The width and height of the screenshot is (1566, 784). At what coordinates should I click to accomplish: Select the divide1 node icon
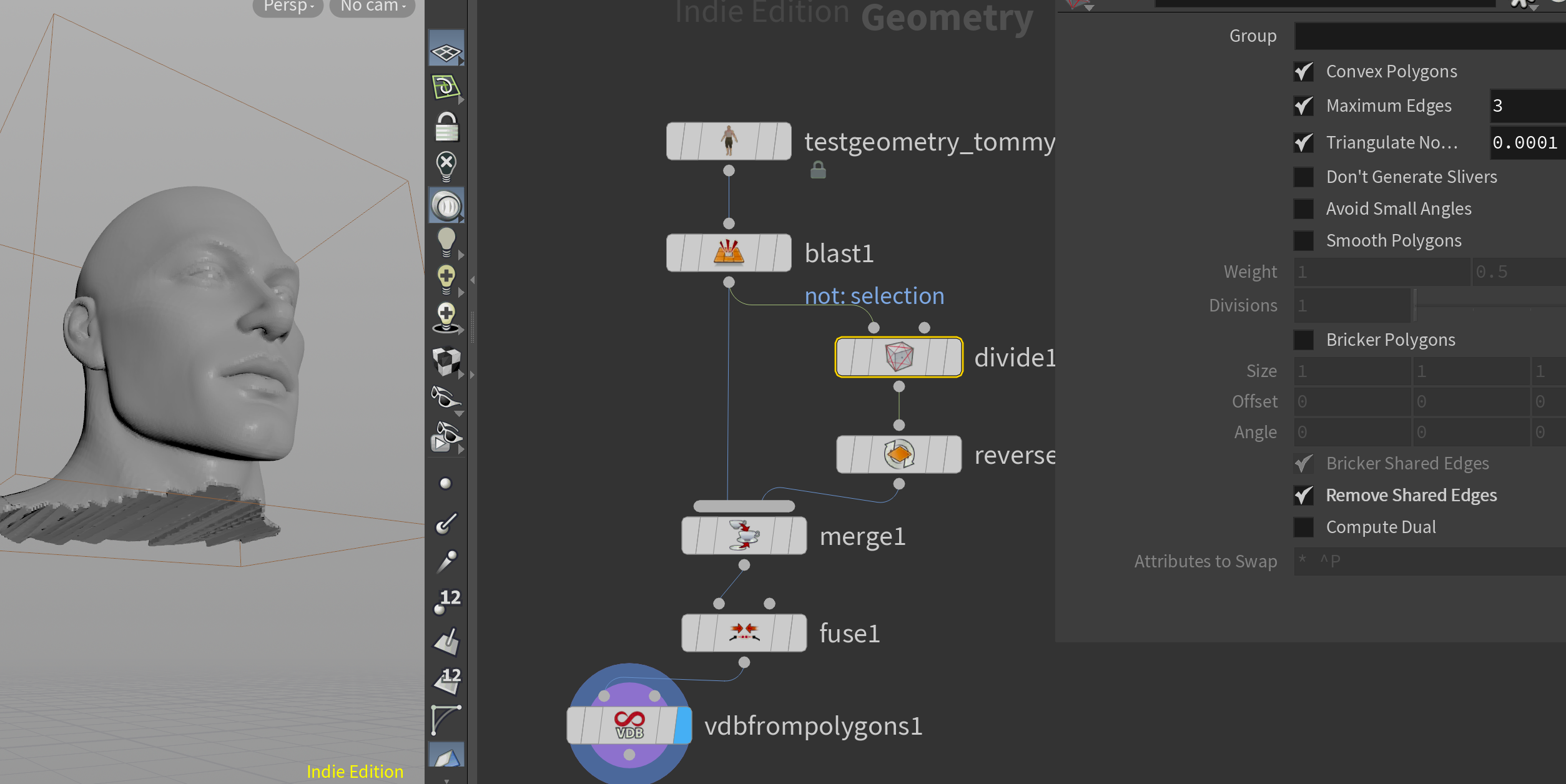899,357
